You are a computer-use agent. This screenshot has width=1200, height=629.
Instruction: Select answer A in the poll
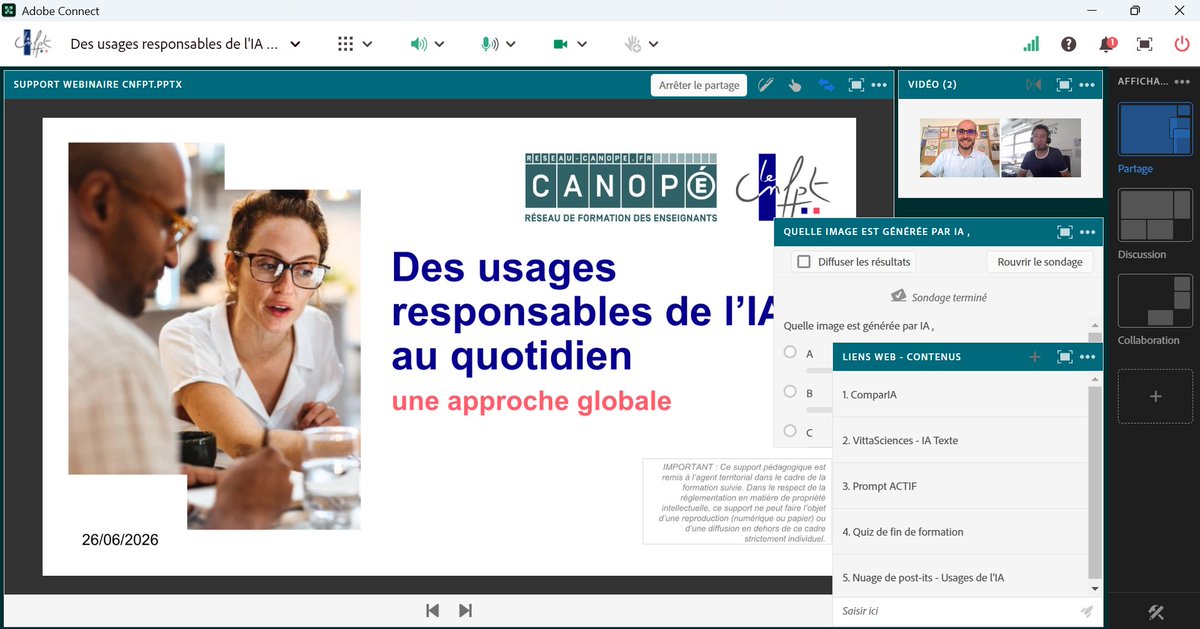point(790,353)
